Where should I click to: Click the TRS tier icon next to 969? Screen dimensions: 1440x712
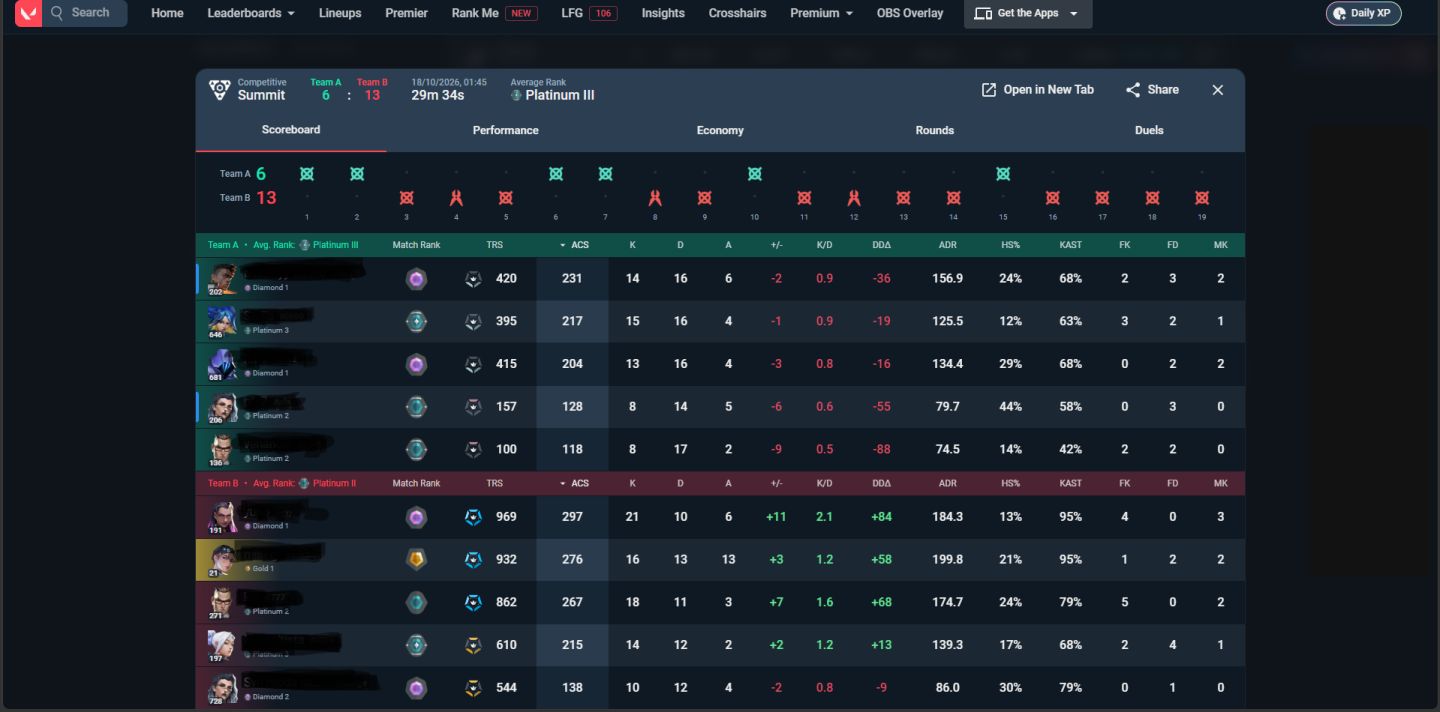click(x=473, y=517)
